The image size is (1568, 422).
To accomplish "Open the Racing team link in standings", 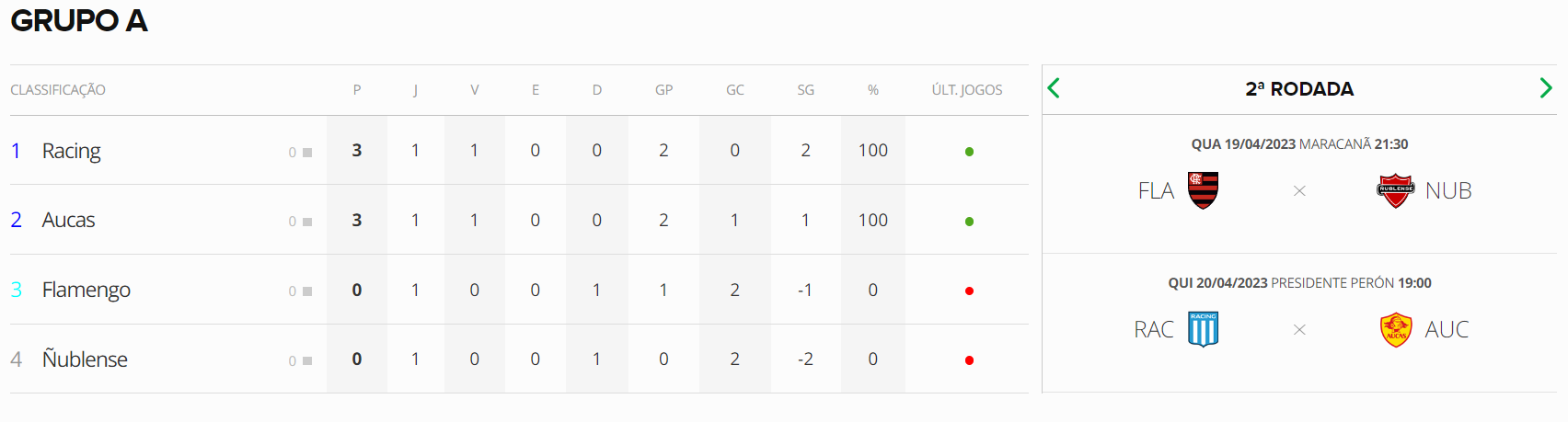I will [71, 151].
